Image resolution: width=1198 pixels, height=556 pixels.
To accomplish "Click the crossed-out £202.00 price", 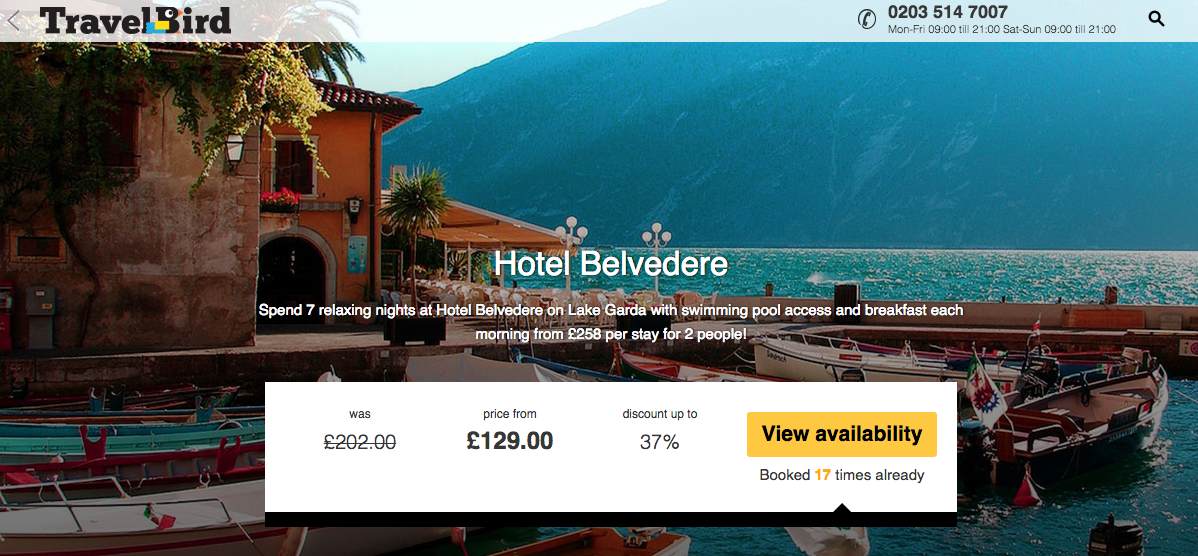I will [x=360, y=441].
